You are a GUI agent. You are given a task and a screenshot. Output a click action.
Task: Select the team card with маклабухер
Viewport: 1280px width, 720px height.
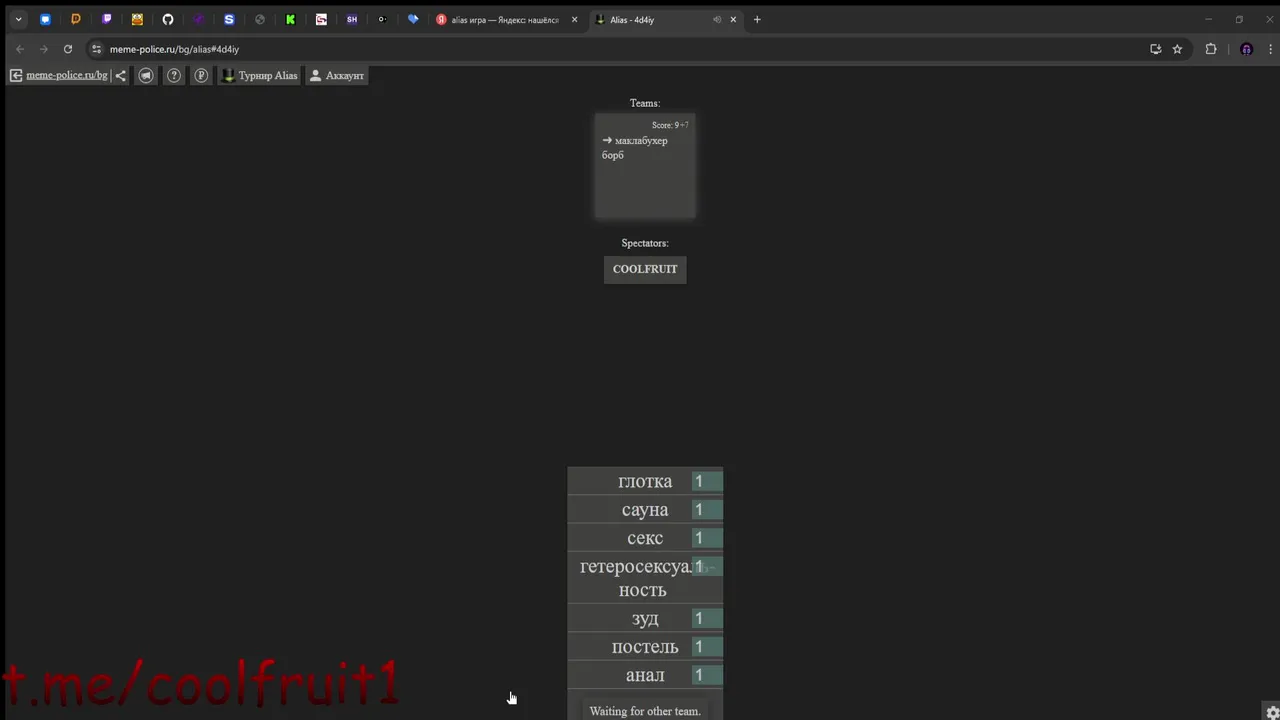[x=645, y=165]
